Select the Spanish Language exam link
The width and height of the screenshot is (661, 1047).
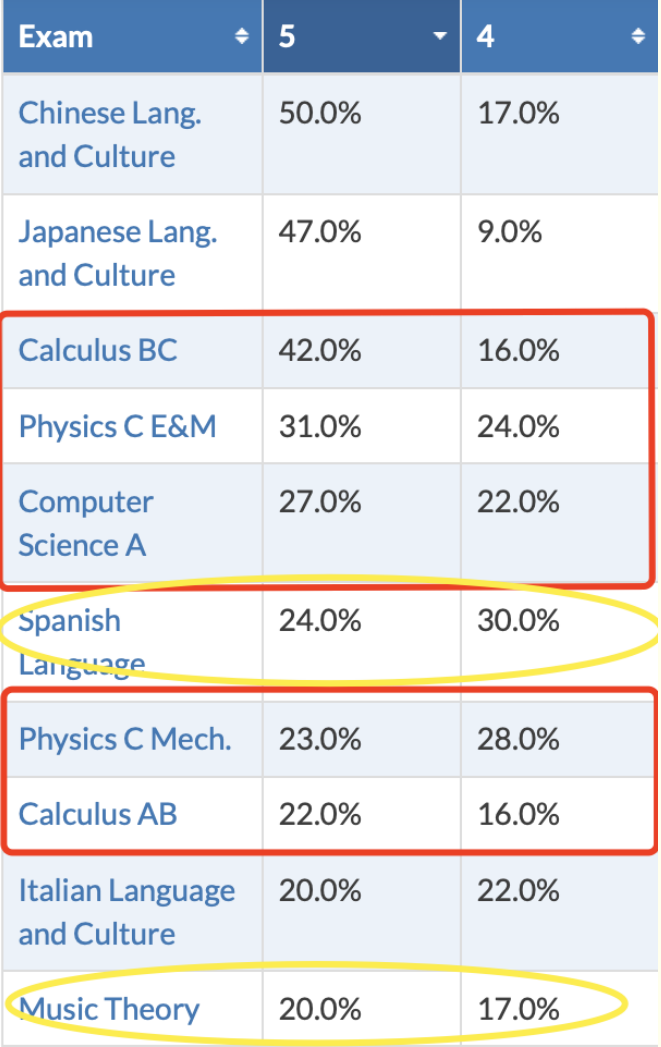coord(81,641)
